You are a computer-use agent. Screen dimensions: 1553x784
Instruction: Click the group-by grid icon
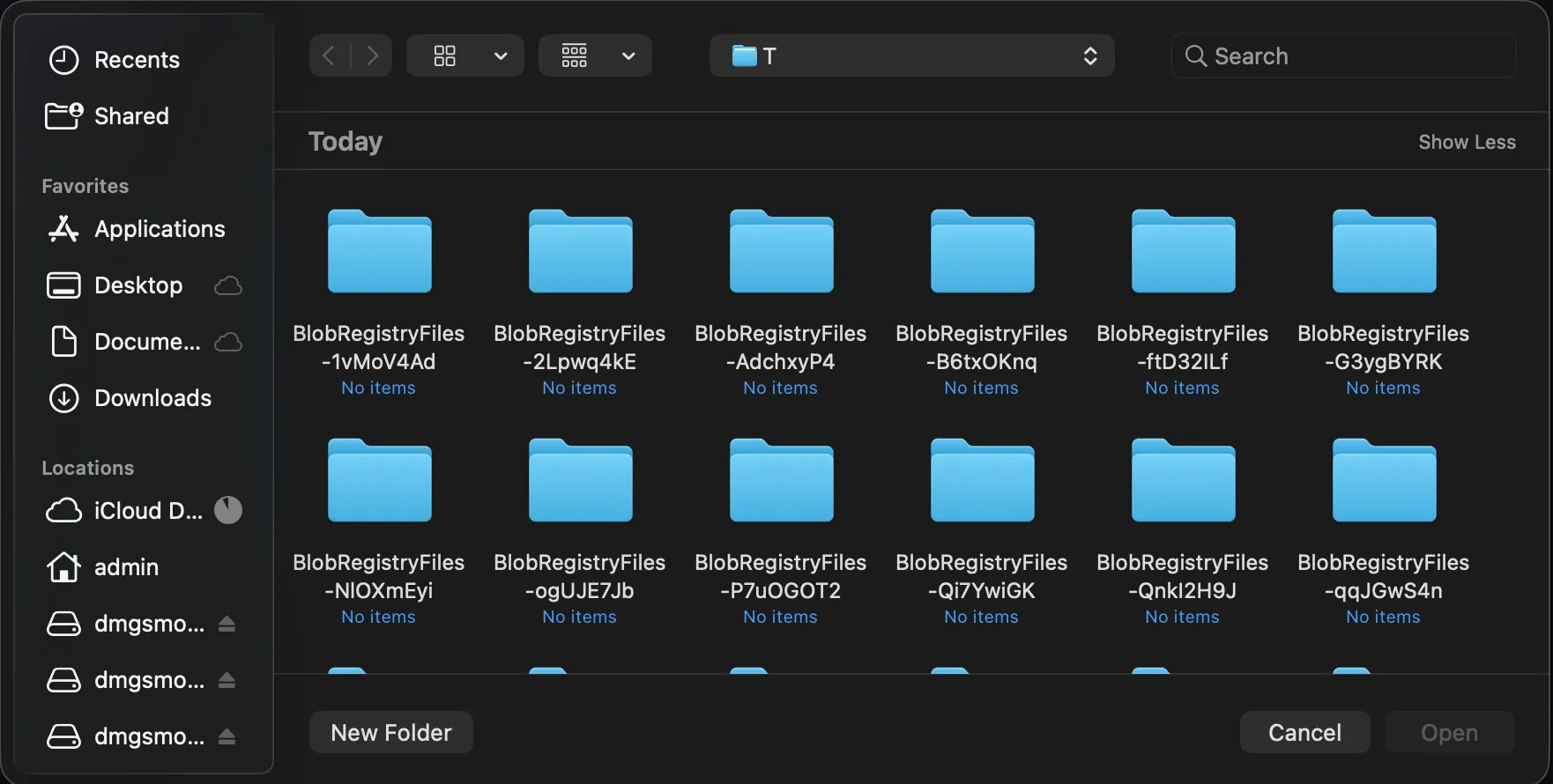pyautogui.click(x=575, y=55)
